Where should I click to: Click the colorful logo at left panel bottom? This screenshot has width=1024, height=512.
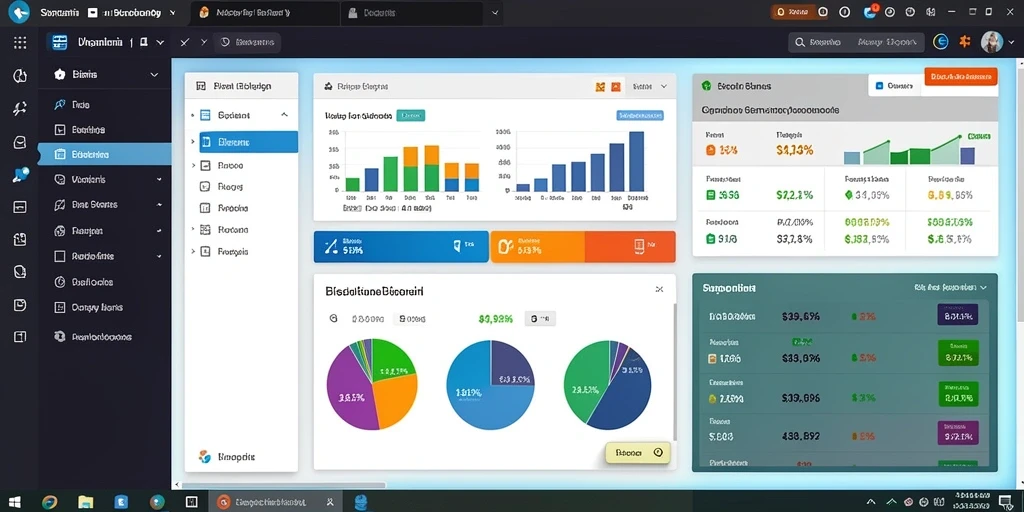204,456
